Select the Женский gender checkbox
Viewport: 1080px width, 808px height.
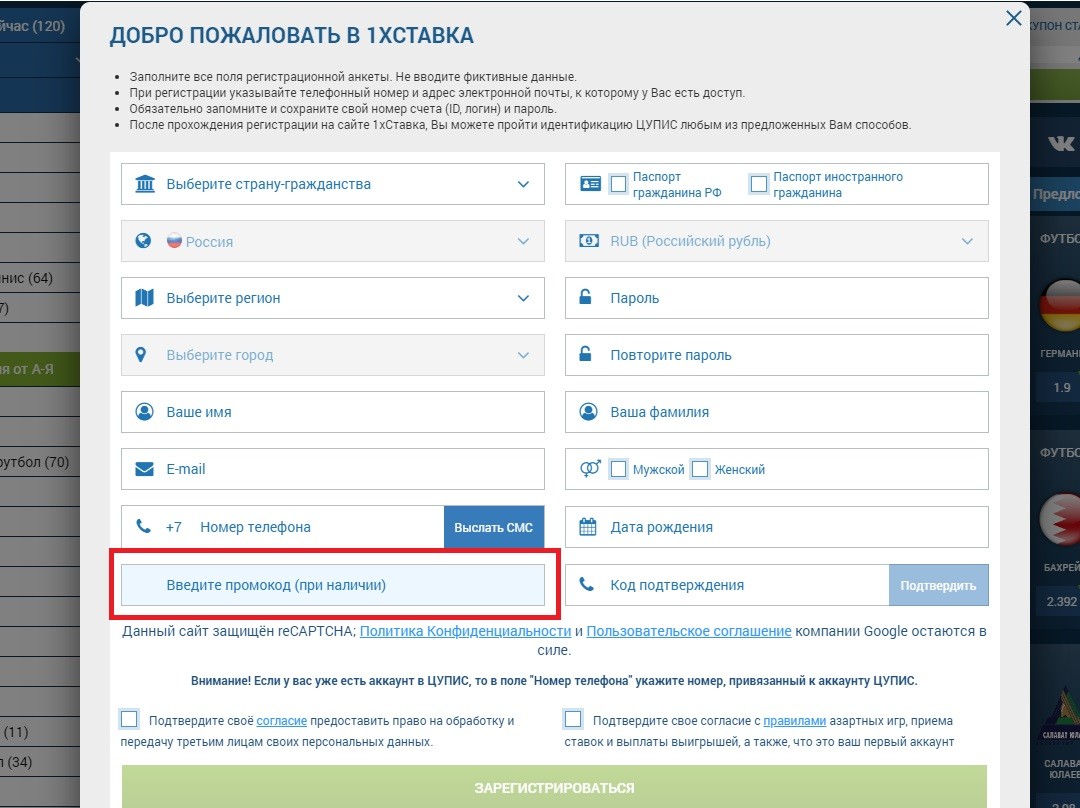[x=700, y=469]
